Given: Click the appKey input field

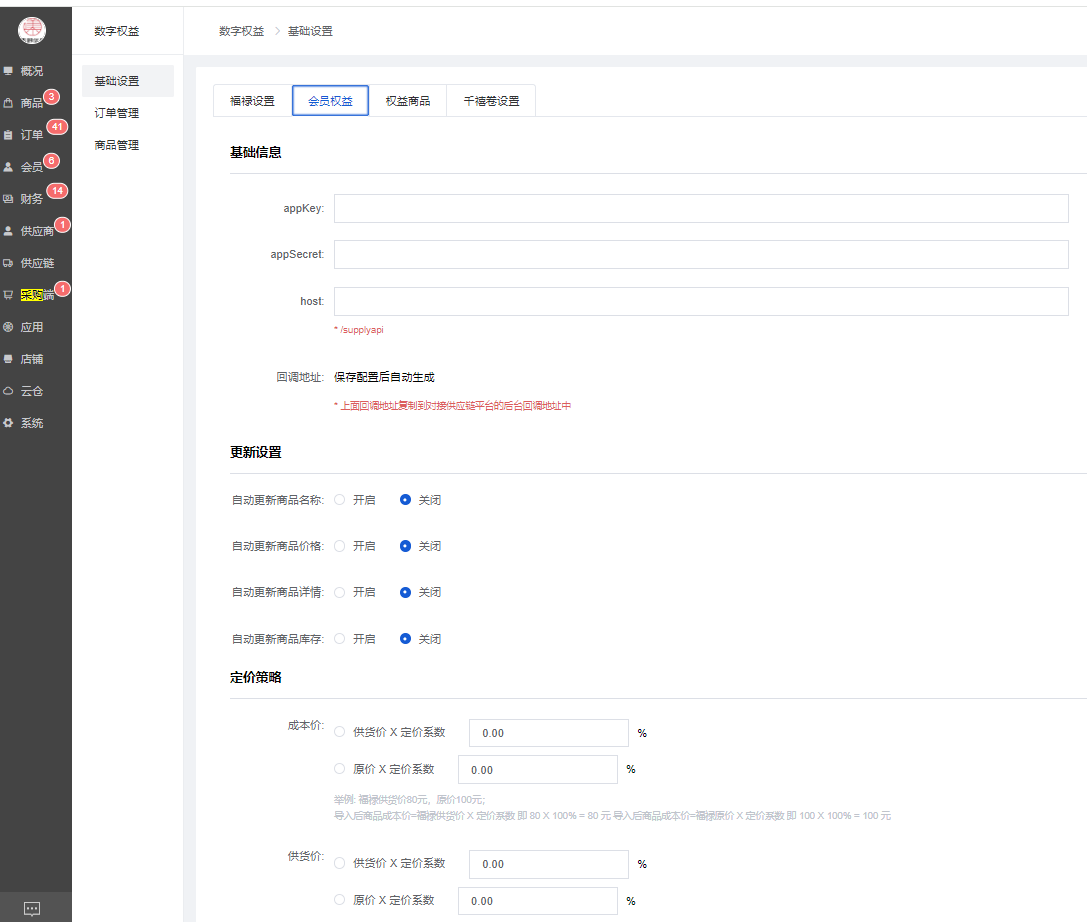Looking at the screenshot, I should (x=700, y=208).
